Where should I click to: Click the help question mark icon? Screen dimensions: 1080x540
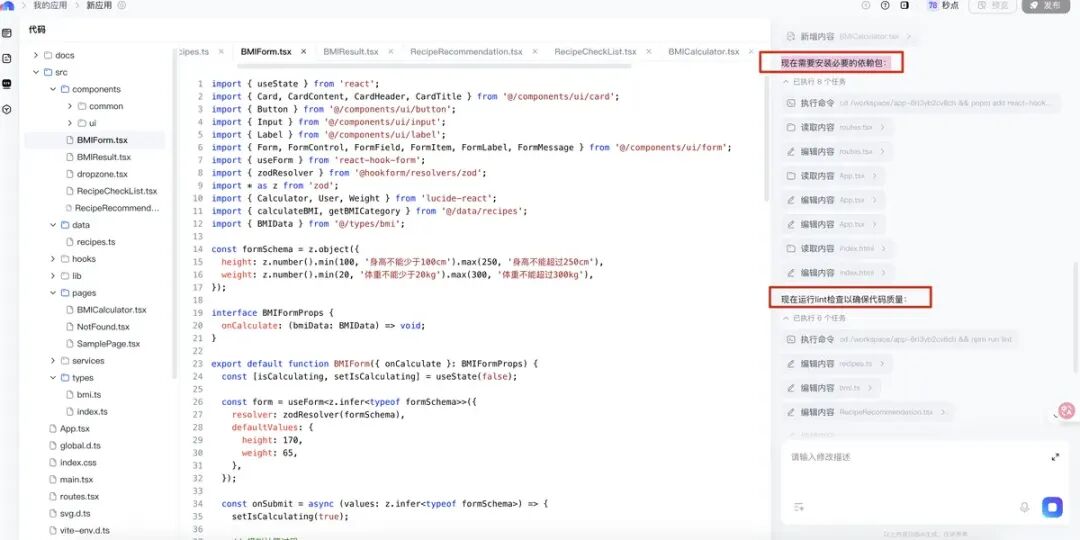pos(885,5)
